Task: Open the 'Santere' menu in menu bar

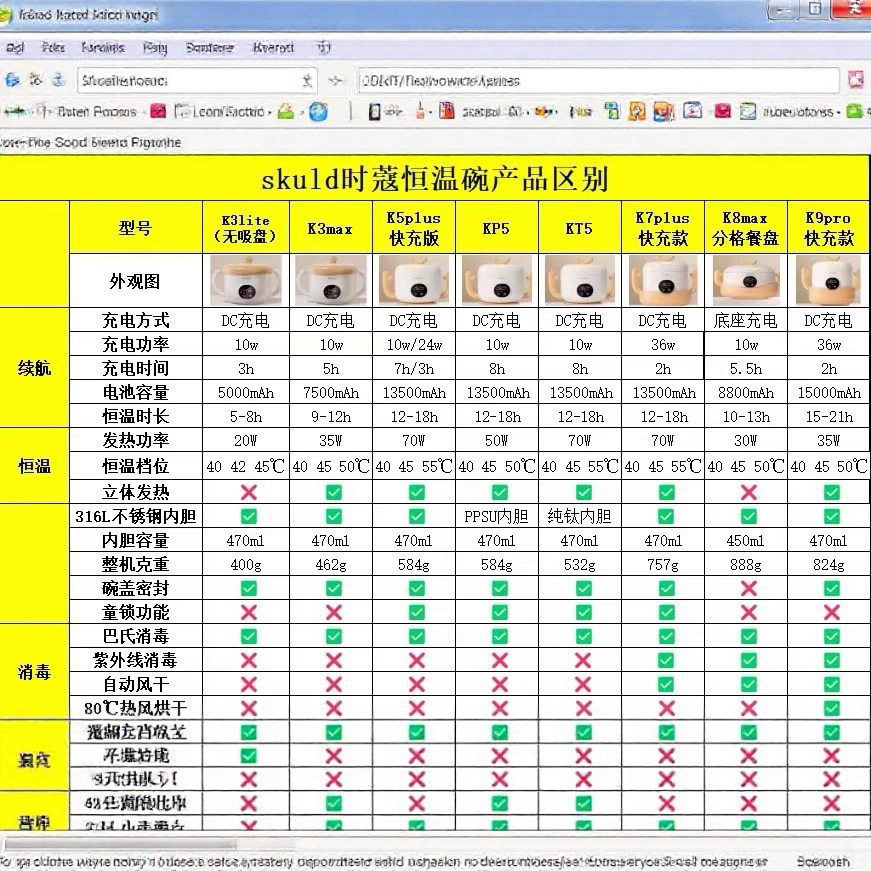Action: tap(209, 48)
